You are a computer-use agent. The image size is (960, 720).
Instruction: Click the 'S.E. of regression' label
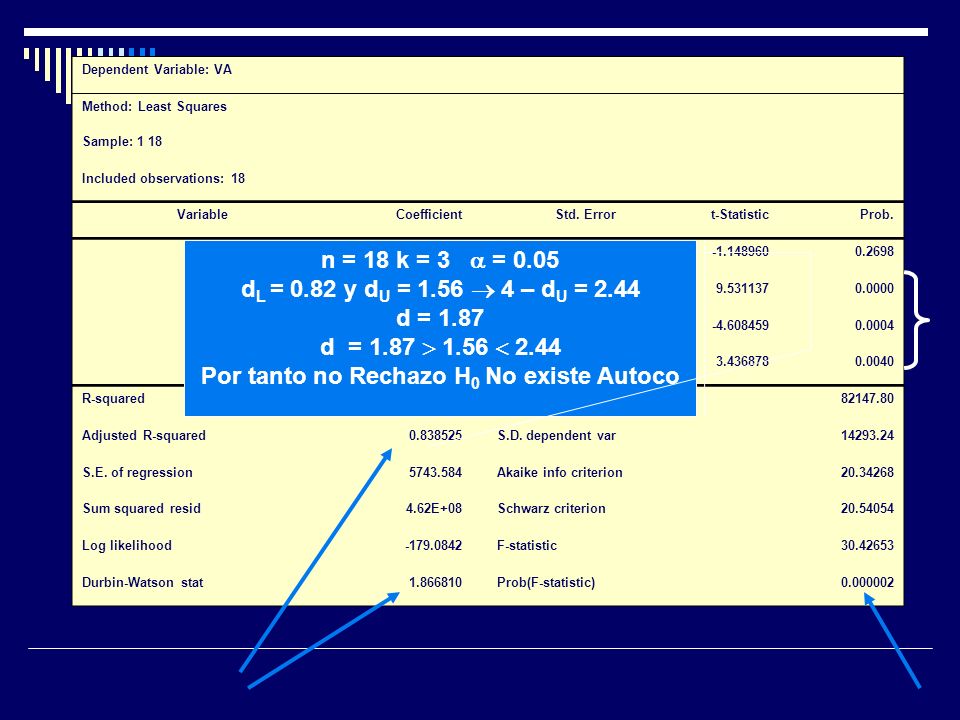138,473
